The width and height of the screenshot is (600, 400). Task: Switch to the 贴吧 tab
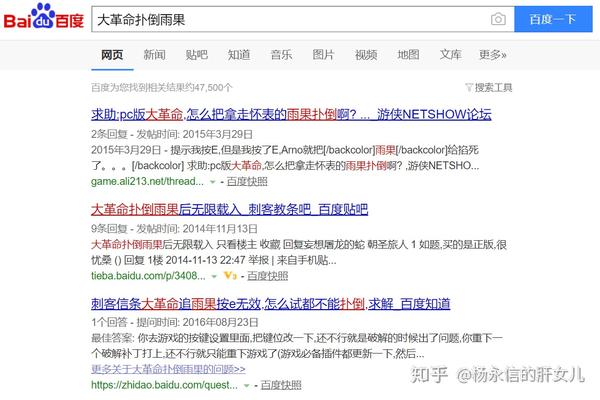coord(197,55)
